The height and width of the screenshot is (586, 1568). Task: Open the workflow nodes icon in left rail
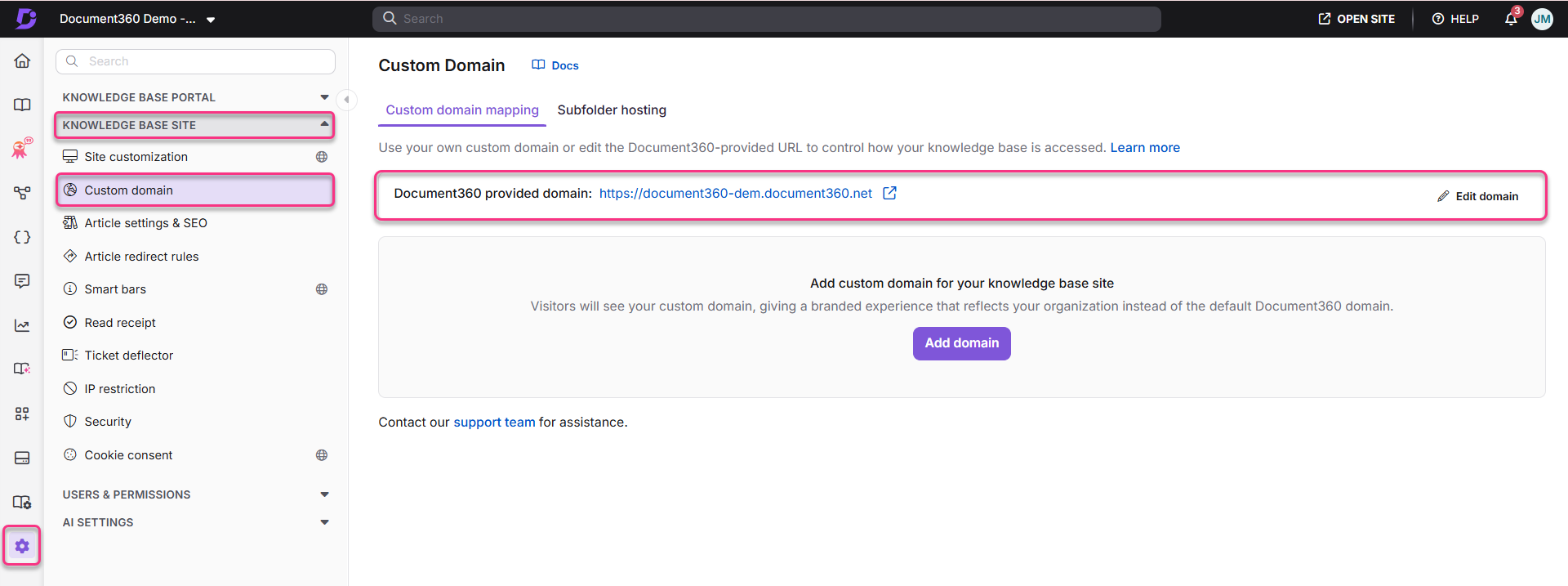(22, 193)
